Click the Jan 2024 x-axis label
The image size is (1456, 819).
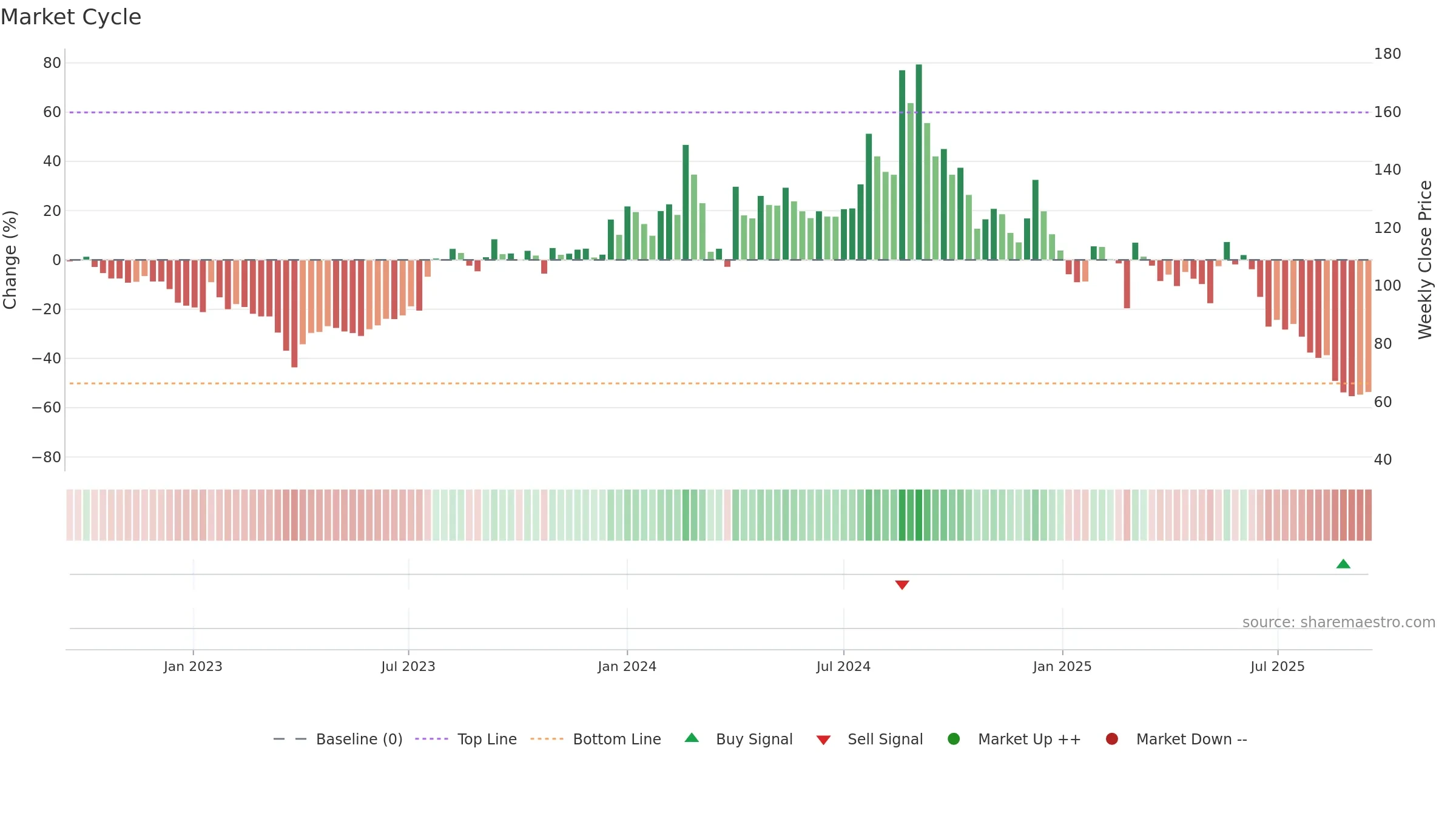(x=627, y=666)
